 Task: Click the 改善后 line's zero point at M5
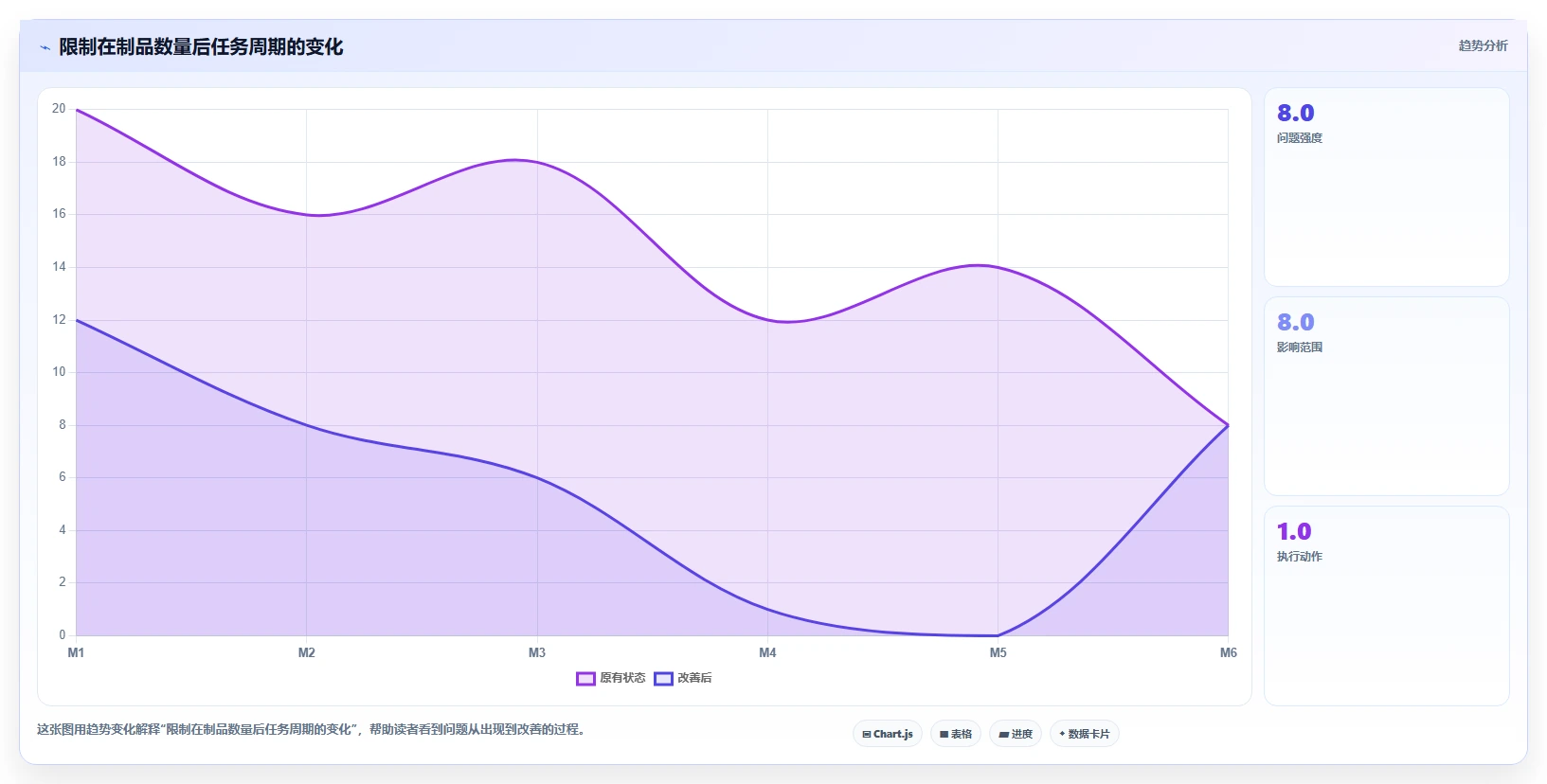pyautogui.click(x=998, y=635)
